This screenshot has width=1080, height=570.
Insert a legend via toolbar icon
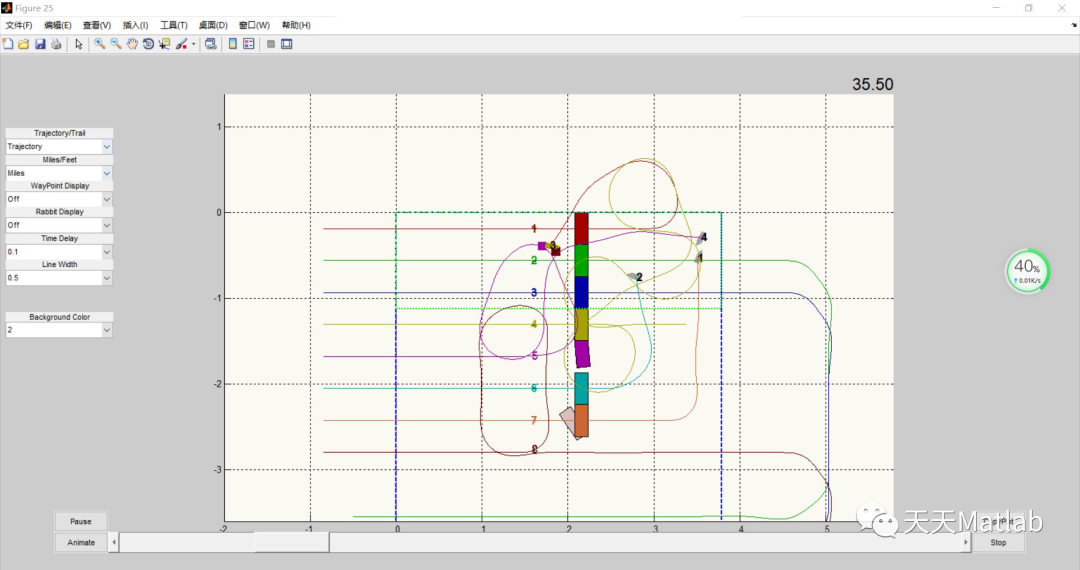[x=249, y=44]
